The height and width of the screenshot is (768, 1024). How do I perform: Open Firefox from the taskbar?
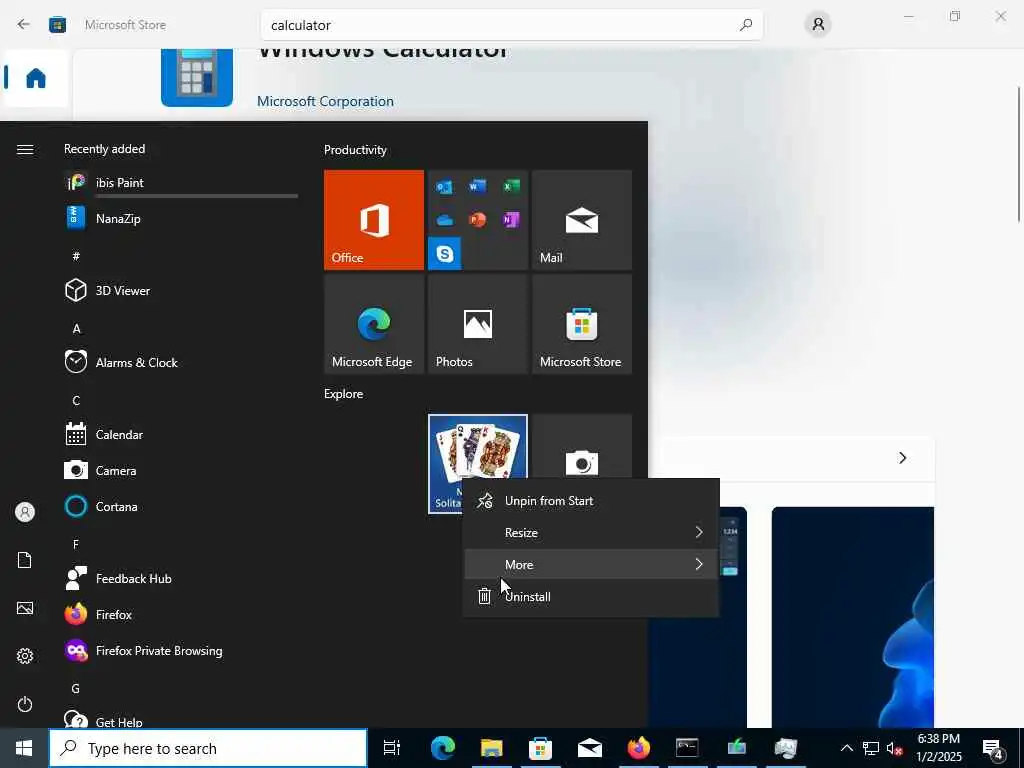(638, 748)
